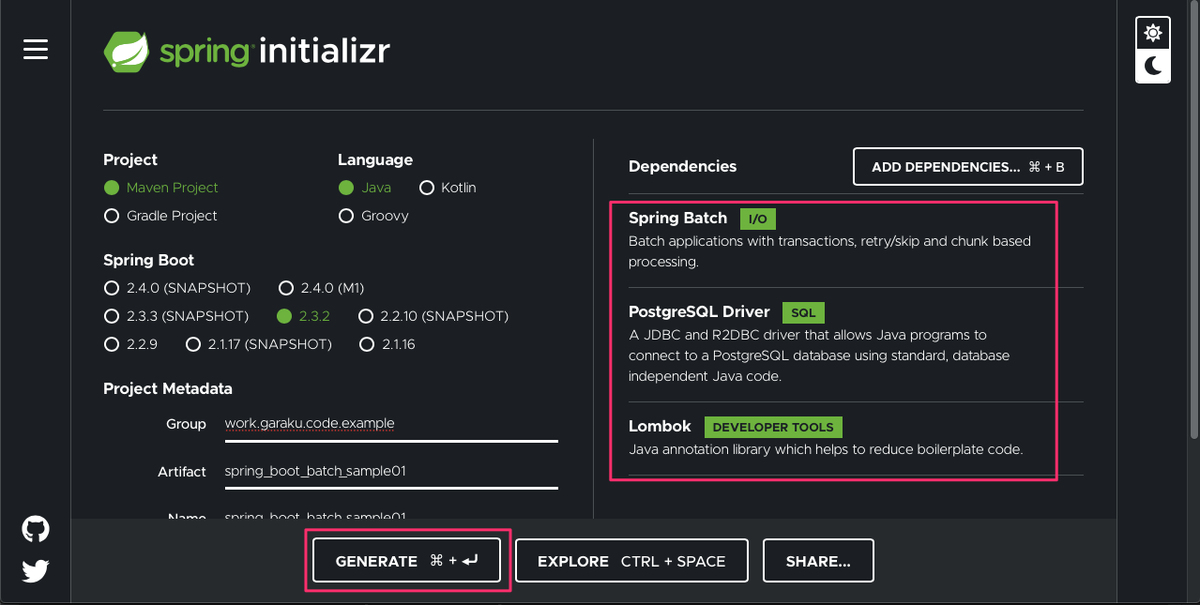Pick Spring Boot version 2.2.9

pyautogui.click(x=112, y=344)
